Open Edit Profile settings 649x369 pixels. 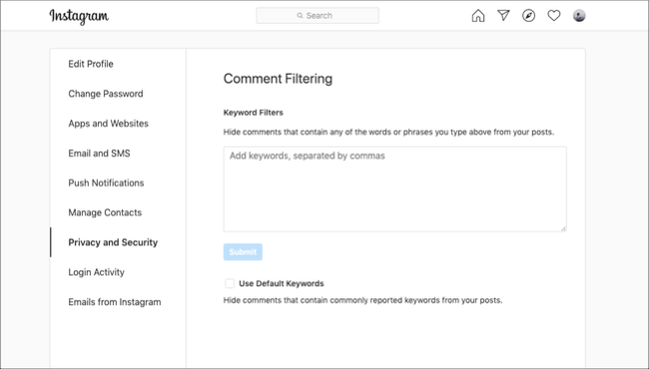point(91,64)
